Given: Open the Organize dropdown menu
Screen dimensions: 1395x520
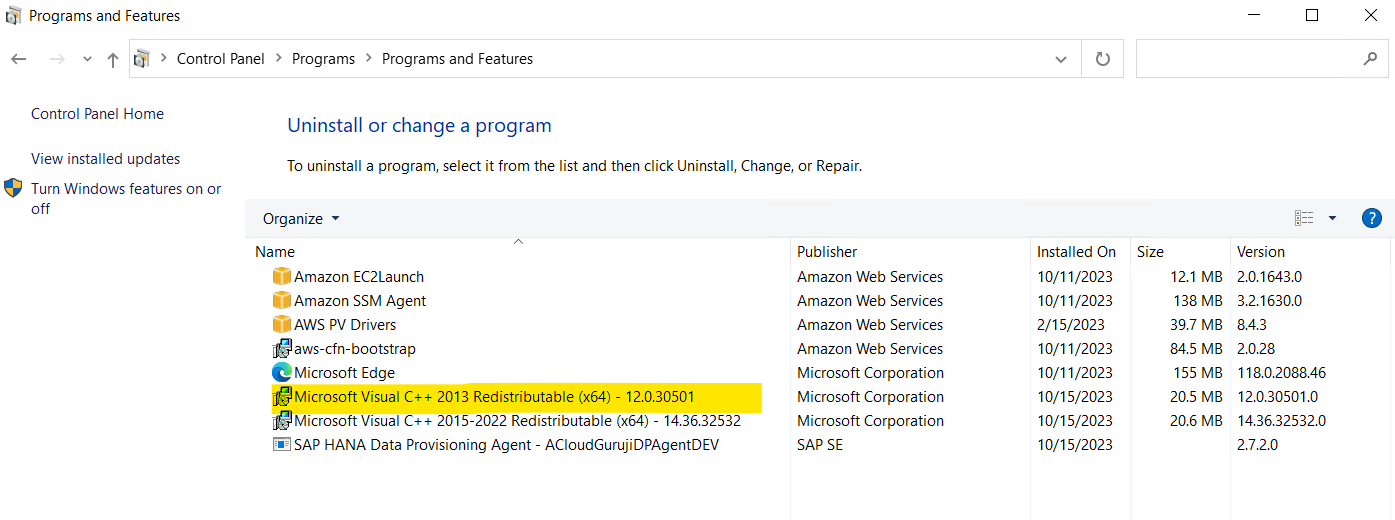Looking at the screenshot, I should click(301, 219).
